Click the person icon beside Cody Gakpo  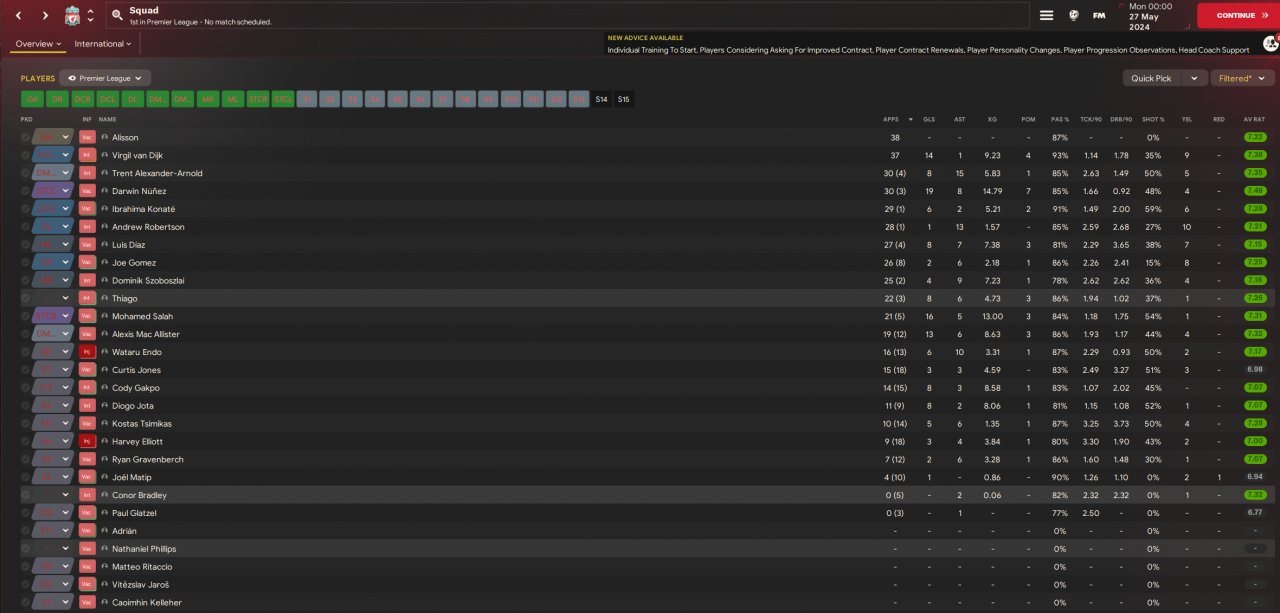coord(104,388)
